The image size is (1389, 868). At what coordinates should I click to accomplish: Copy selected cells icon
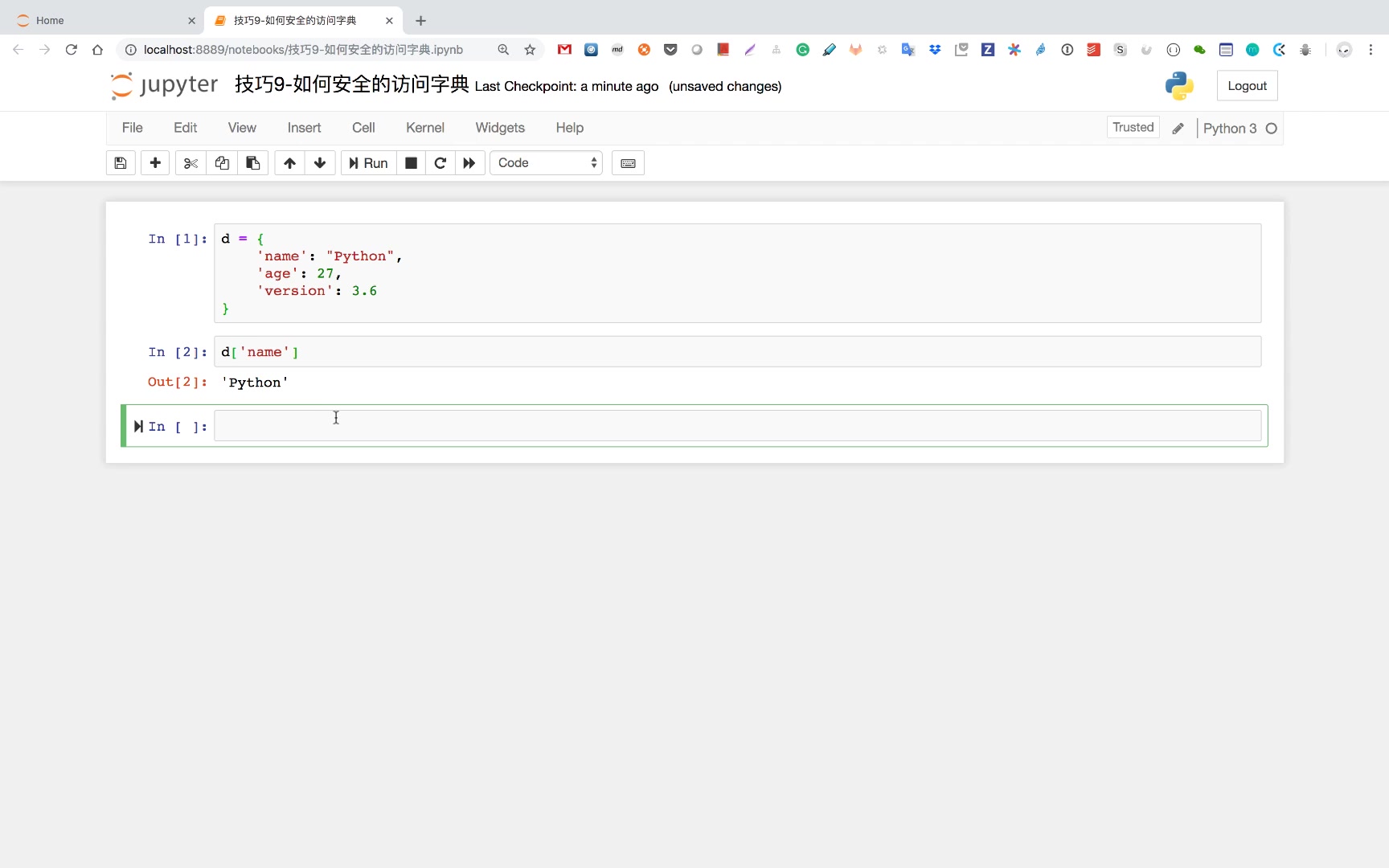(222, 163)
